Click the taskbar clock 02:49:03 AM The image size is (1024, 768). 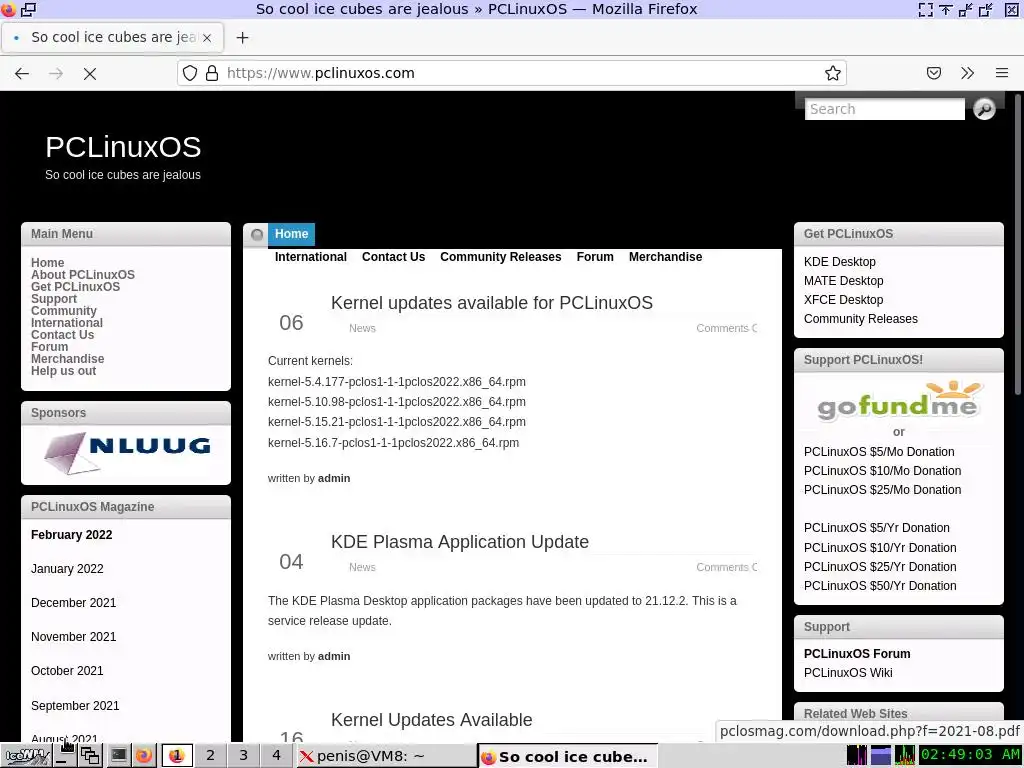coord(970,755)
